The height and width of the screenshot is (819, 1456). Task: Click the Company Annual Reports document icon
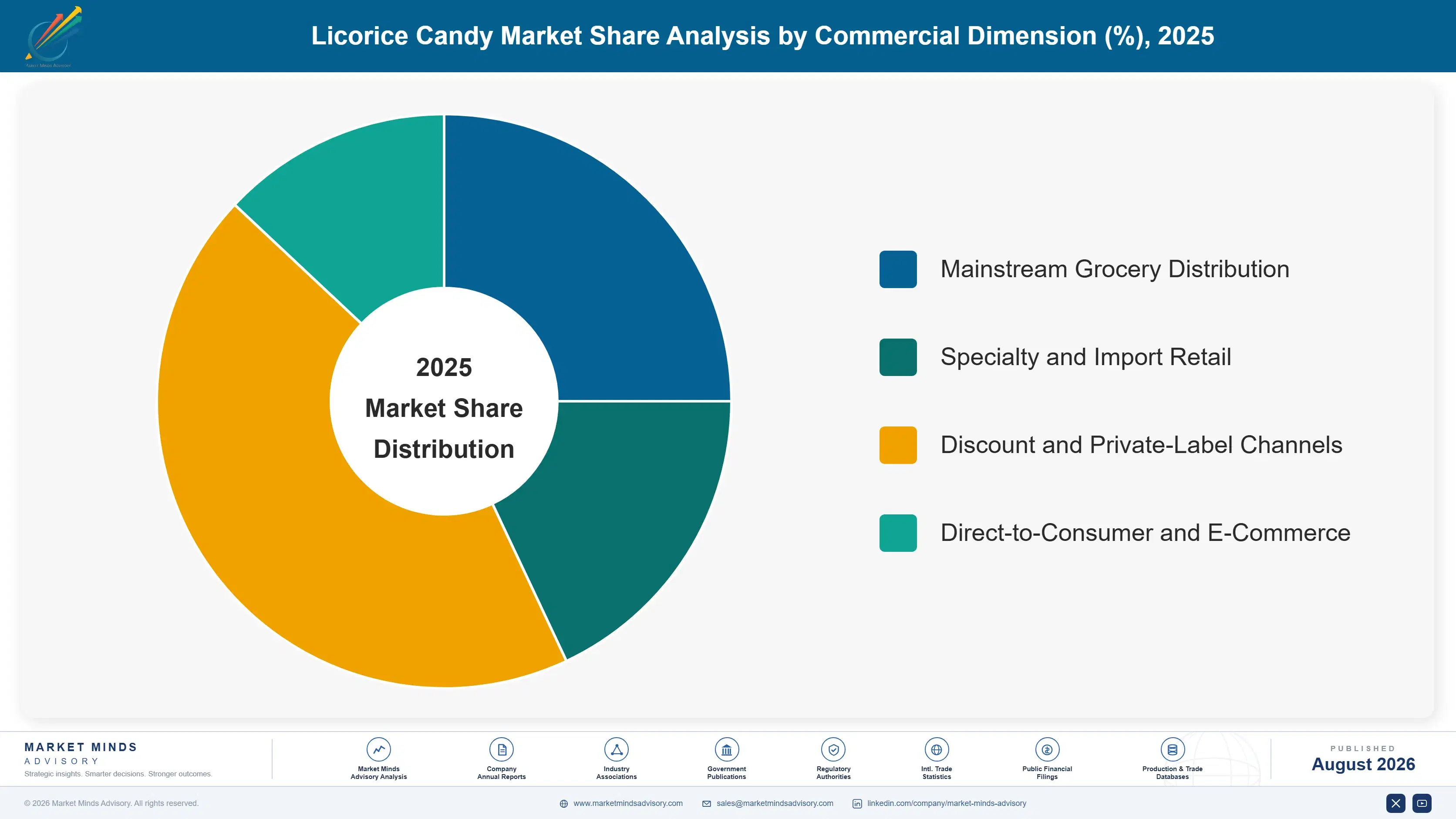(x=501, y=749)
